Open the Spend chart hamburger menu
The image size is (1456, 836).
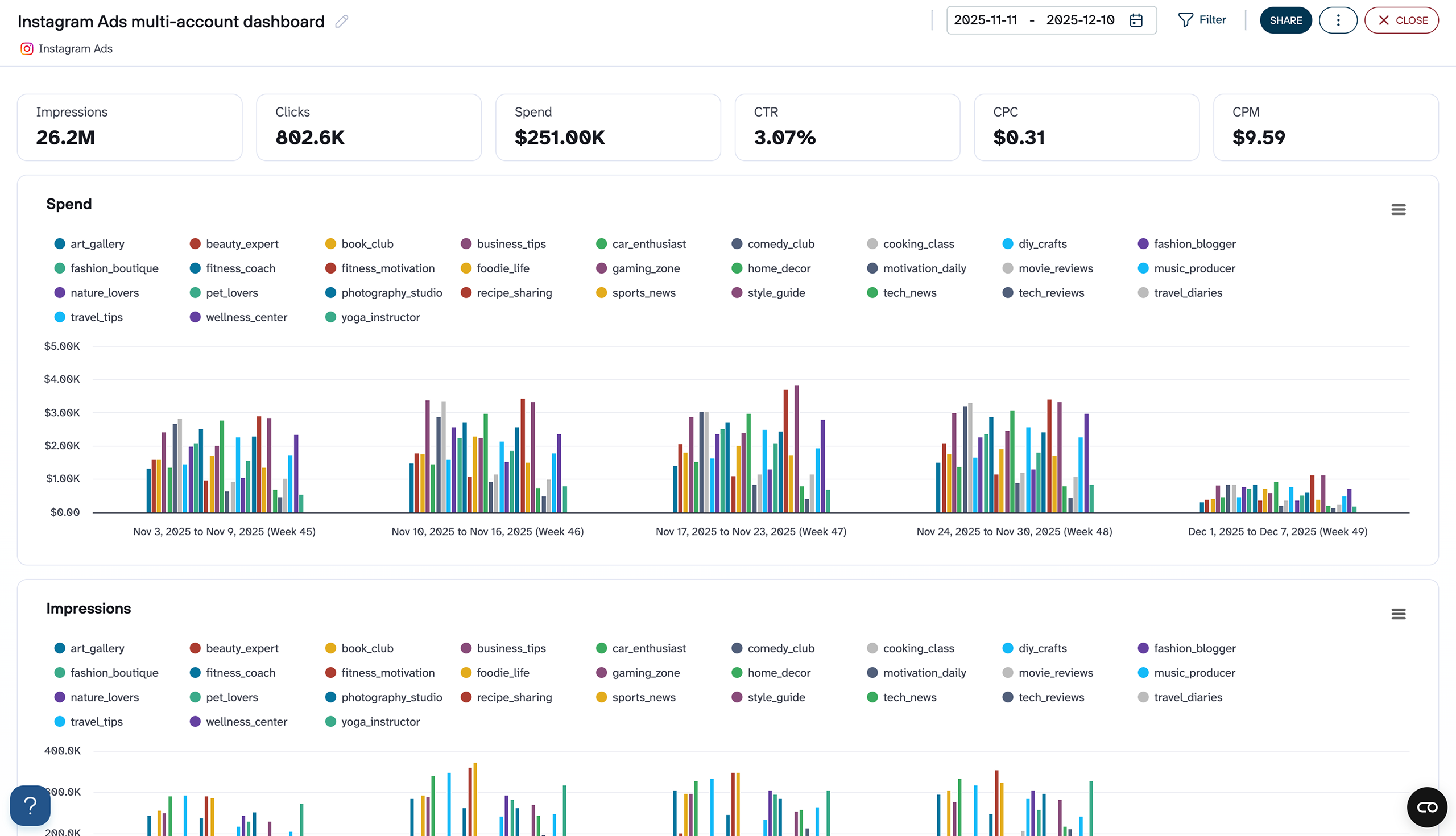pyautogui.click(x=1397, y=209)
